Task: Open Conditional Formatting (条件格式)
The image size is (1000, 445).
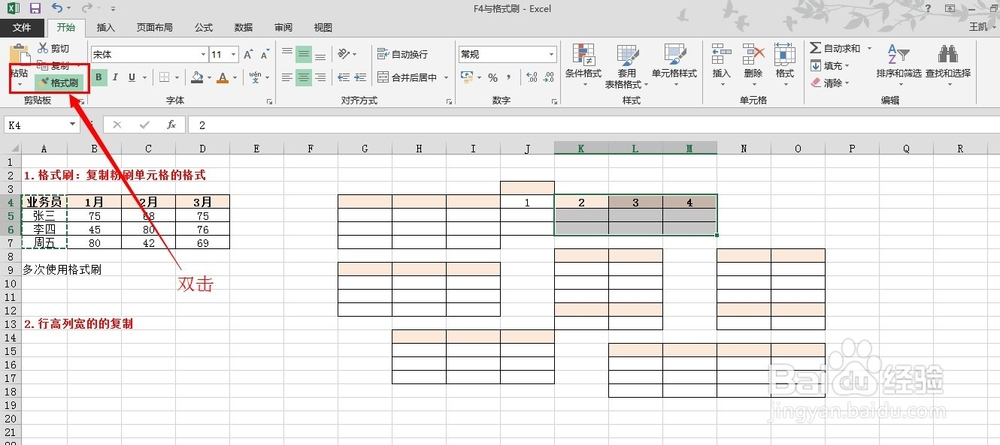Action: pyautogui.click(x=584, y=65)
